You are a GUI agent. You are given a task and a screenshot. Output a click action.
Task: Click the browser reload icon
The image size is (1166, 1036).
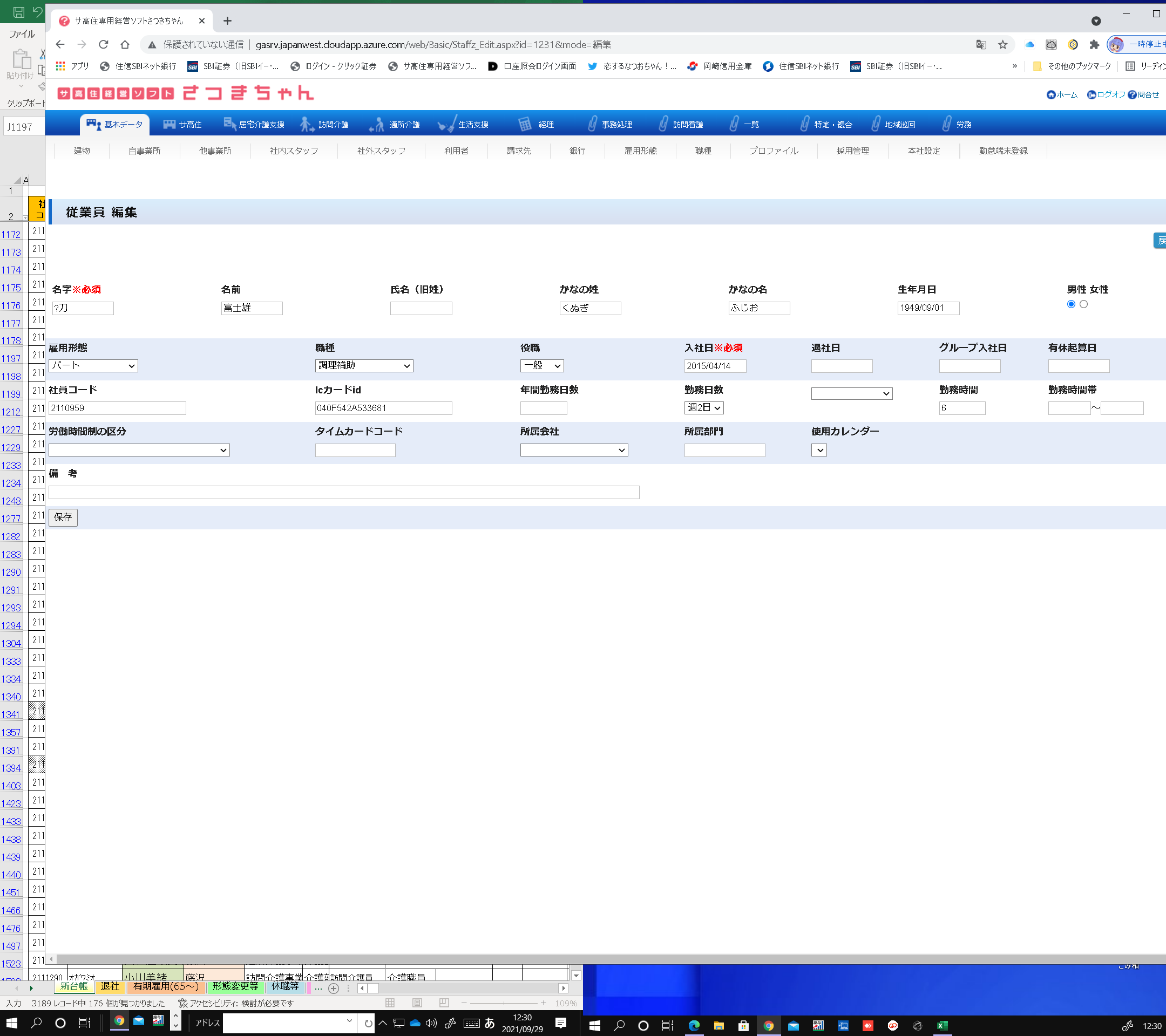[103, 44]
